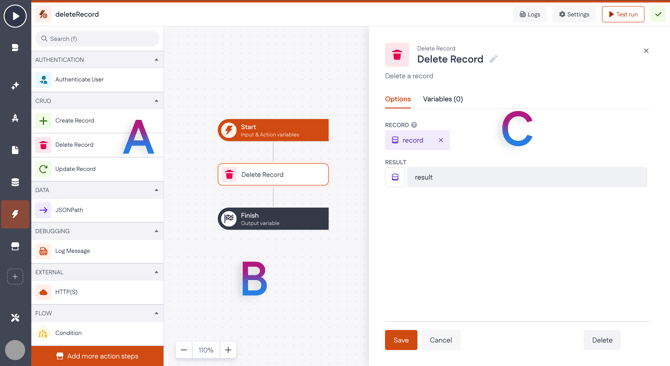
Task: Collapse the AUTHENTICATION section
Action: coord(156,60)
